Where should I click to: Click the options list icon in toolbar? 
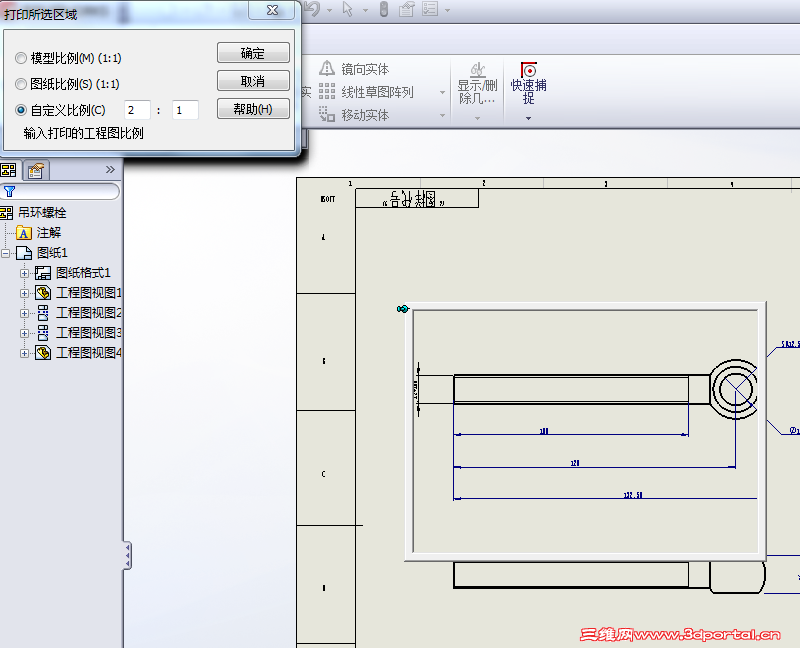point(430,9)
